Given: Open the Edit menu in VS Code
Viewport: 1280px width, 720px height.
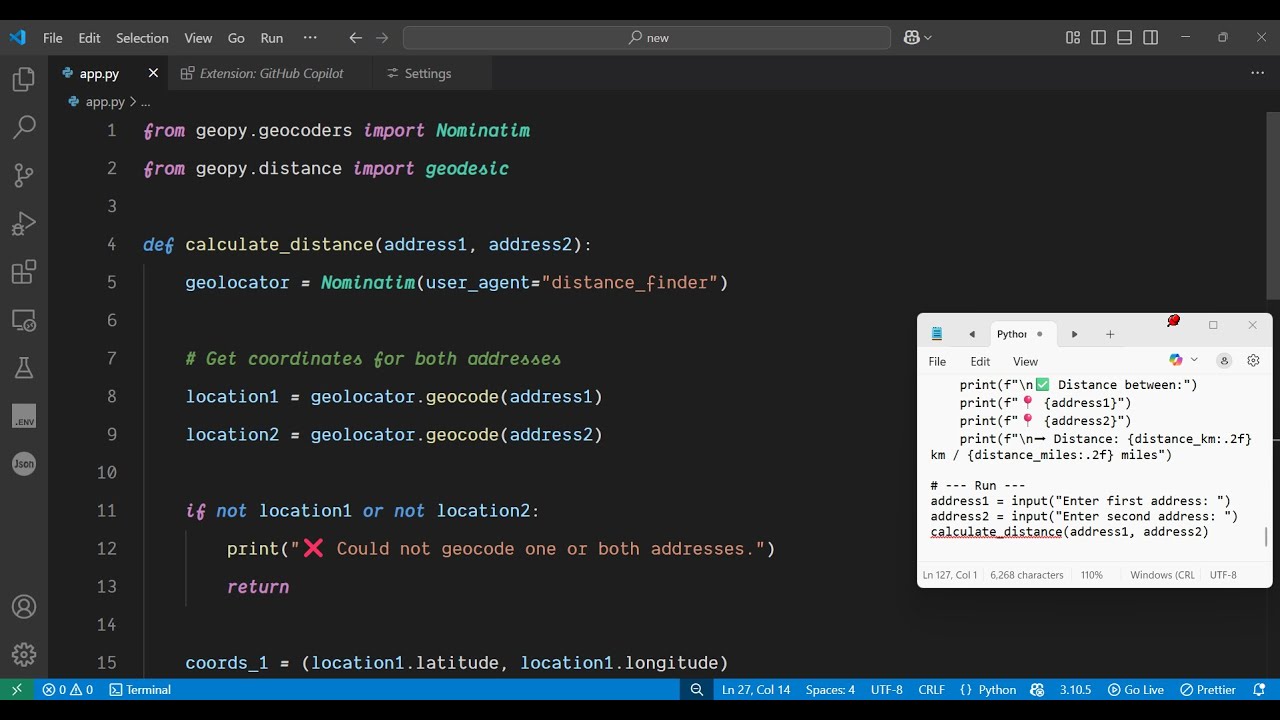Looking at the screenshot, I should 90,38.
